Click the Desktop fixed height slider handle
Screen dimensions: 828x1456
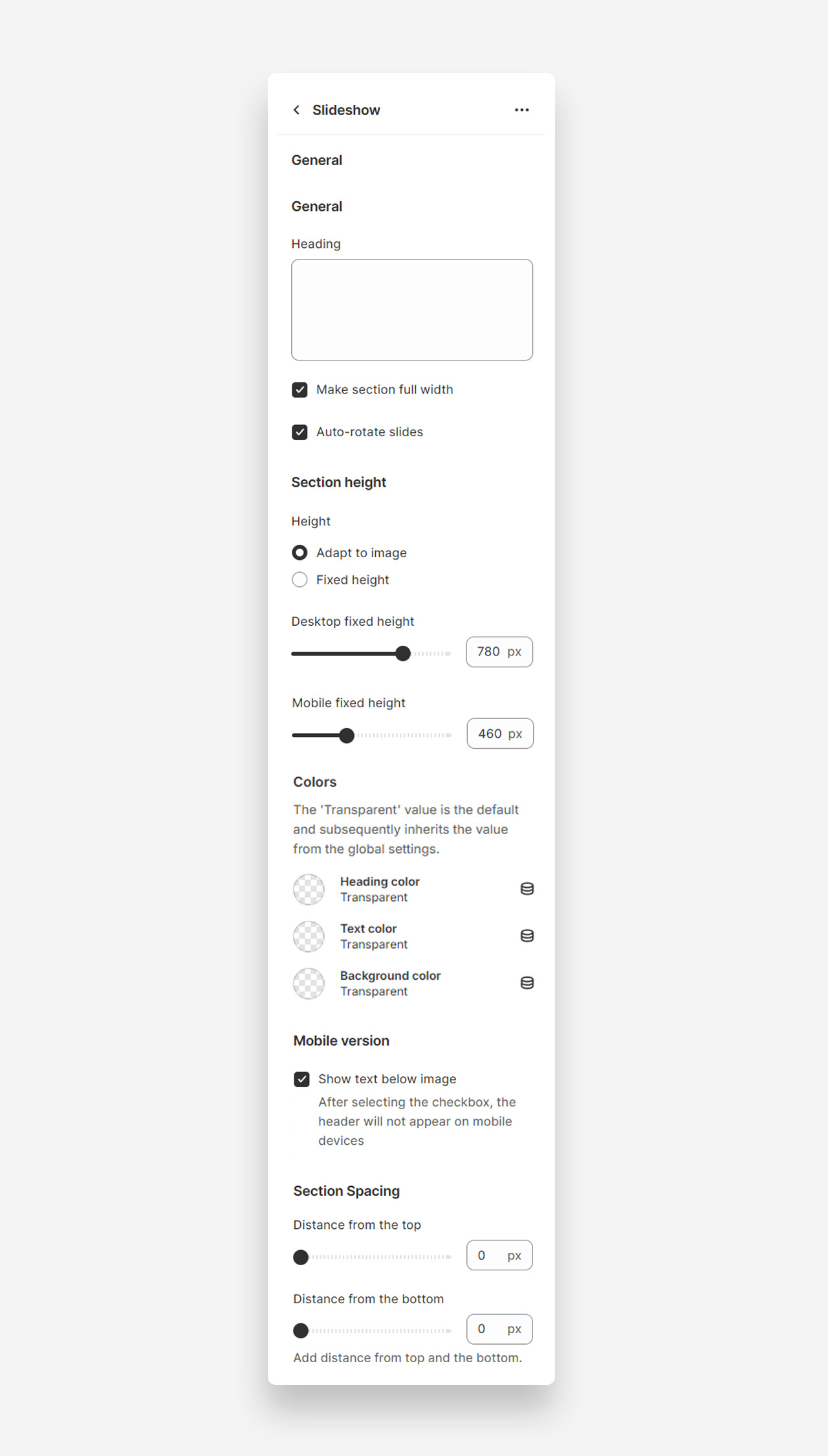403,654
